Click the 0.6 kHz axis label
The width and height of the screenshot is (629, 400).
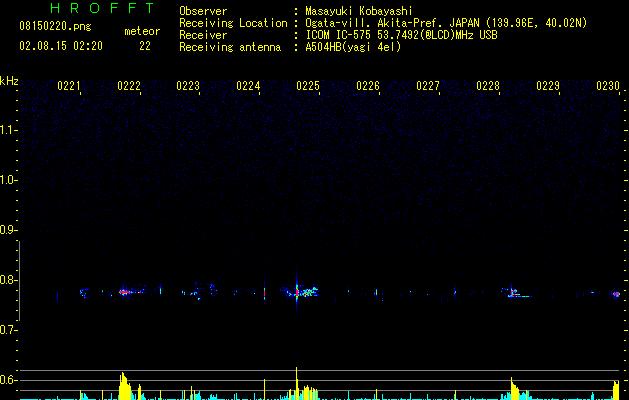pos(7,380)
